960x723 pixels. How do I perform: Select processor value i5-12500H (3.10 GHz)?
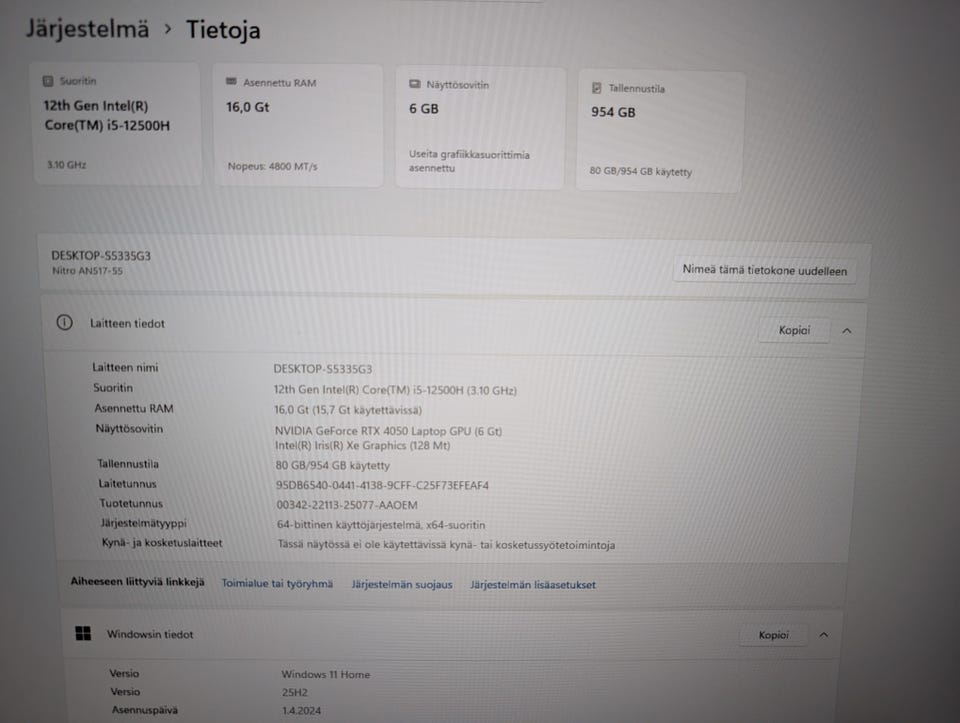[x=395, y=390]
